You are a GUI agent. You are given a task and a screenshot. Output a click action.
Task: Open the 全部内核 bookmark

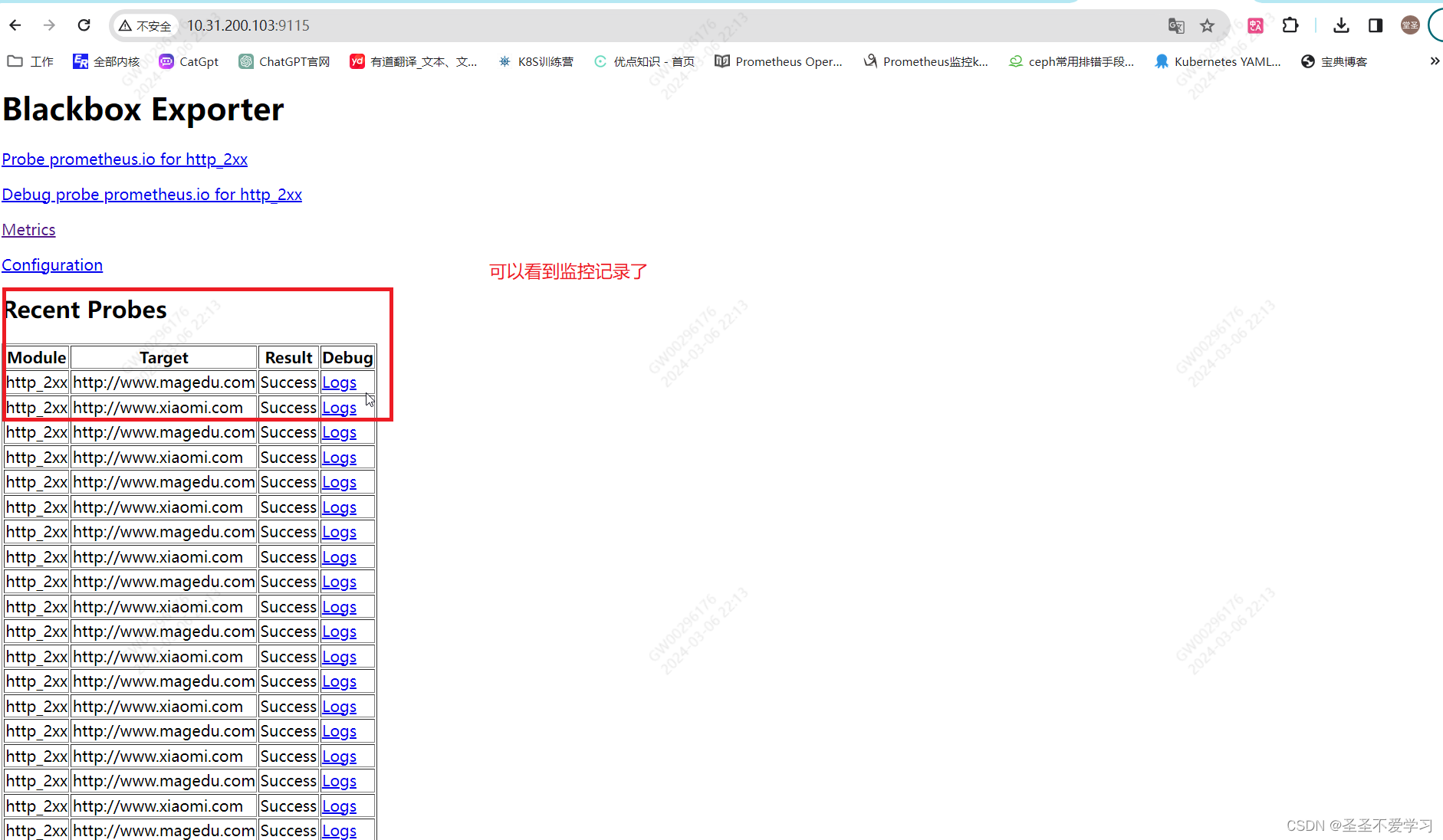tap(107, 61)
